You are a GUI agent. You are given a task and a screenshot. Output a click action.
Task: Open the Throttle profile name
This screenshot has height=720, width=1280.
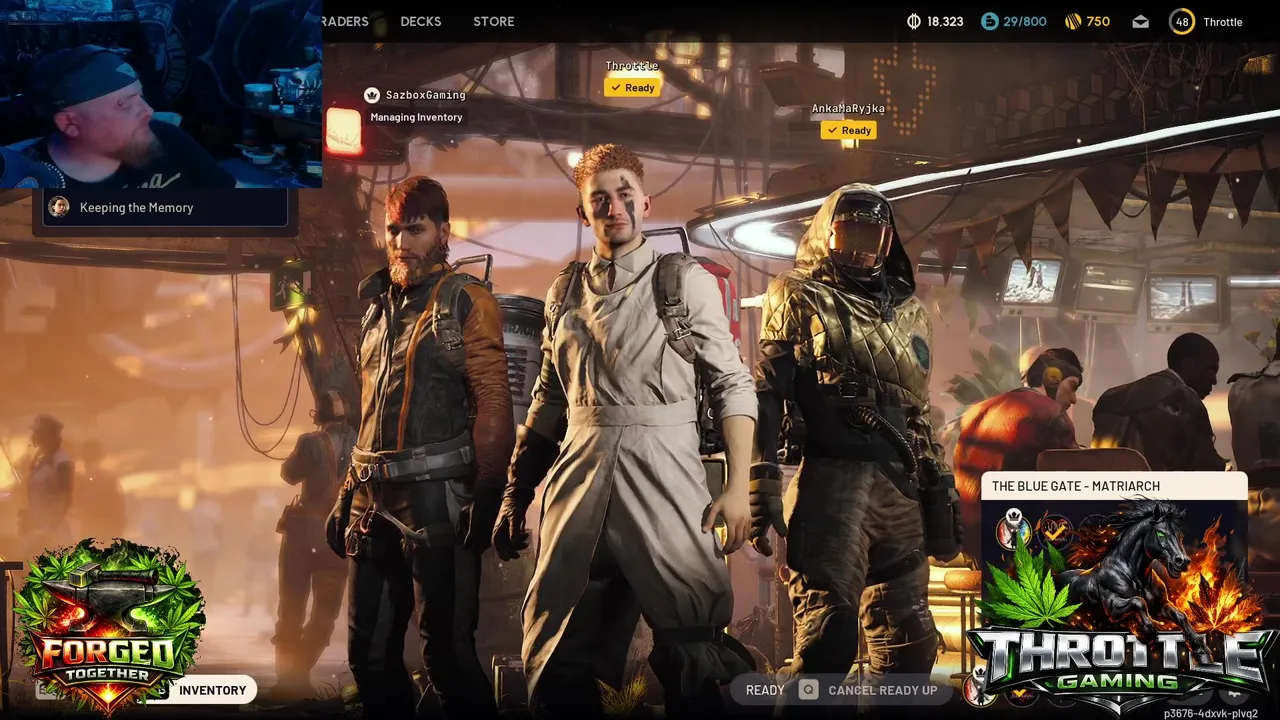point(1222,22)
